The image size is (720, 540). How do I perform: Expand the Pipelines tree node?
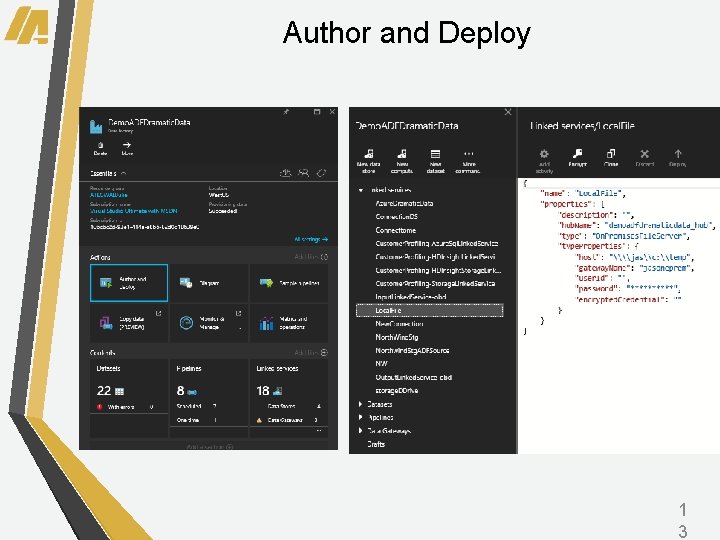(360, 417)
